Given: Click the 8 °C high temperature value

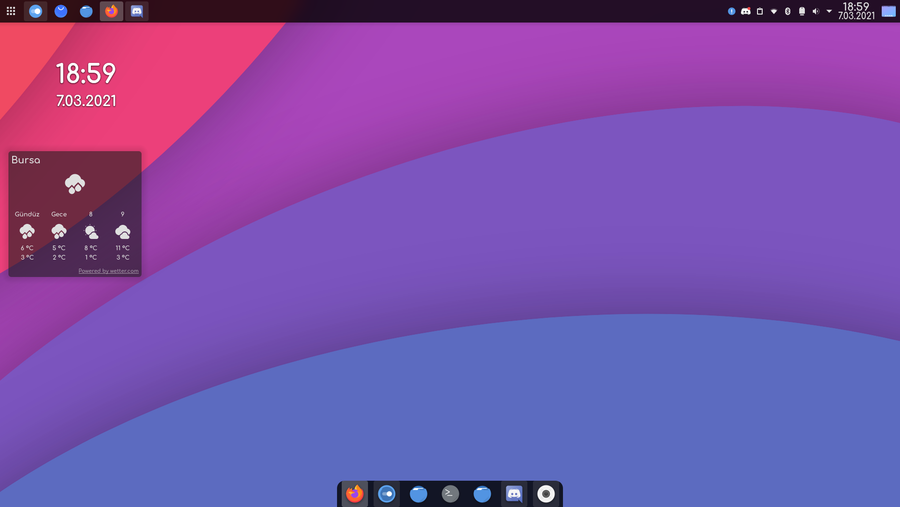Looking at the screenshot, I should coord(91,248).
